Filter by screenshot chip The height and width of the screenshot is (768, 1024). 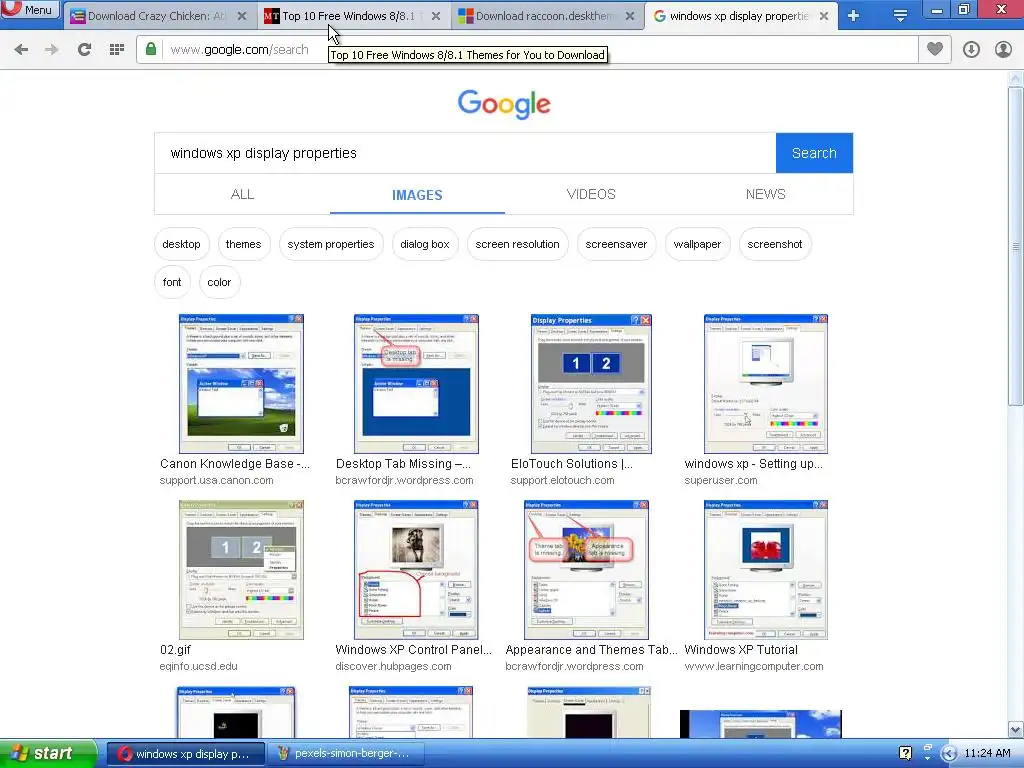click(x=775, y=244)
